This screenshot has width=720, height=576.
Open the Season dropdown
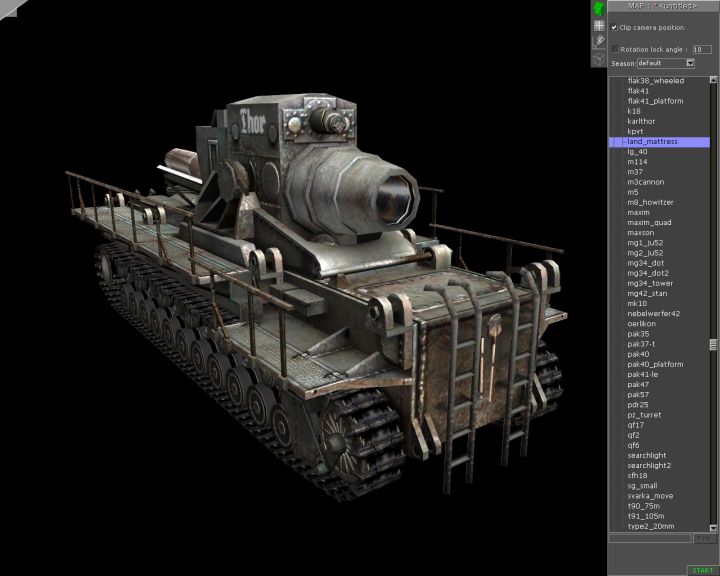[x=690, y=63]
